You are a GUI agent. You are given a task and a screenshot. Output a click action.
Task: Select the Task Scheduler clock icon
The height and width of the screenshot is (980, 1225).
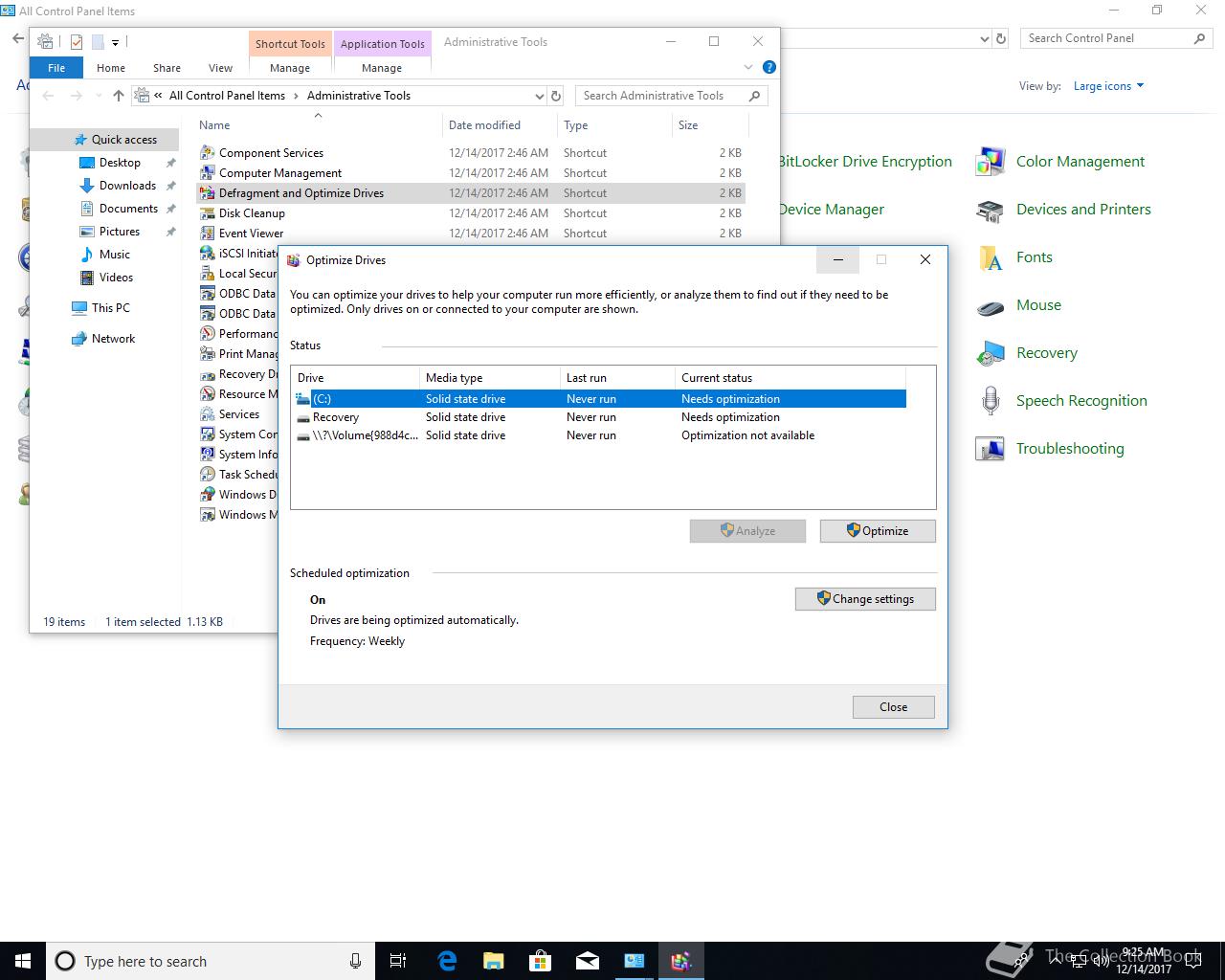(207, 475)
